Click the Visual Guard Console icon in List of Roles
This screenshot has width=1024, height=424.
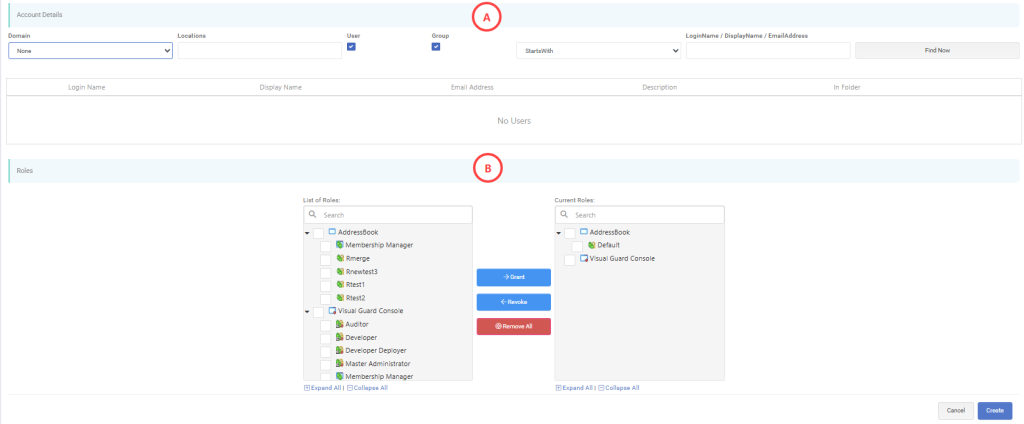tap(332, 310)
